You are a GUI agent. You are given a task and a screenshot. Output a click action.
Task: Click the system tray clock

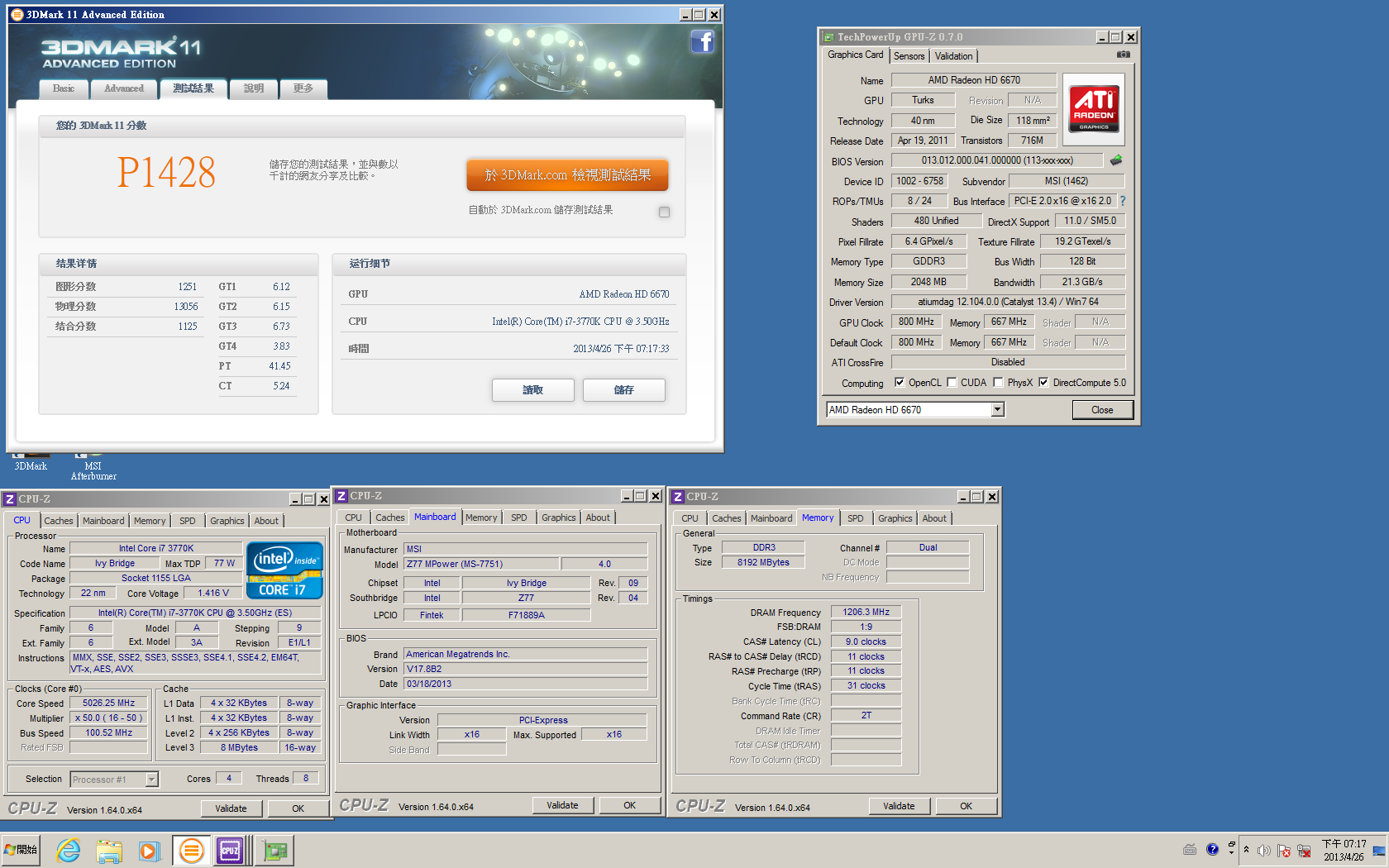tap(1344, 850)
